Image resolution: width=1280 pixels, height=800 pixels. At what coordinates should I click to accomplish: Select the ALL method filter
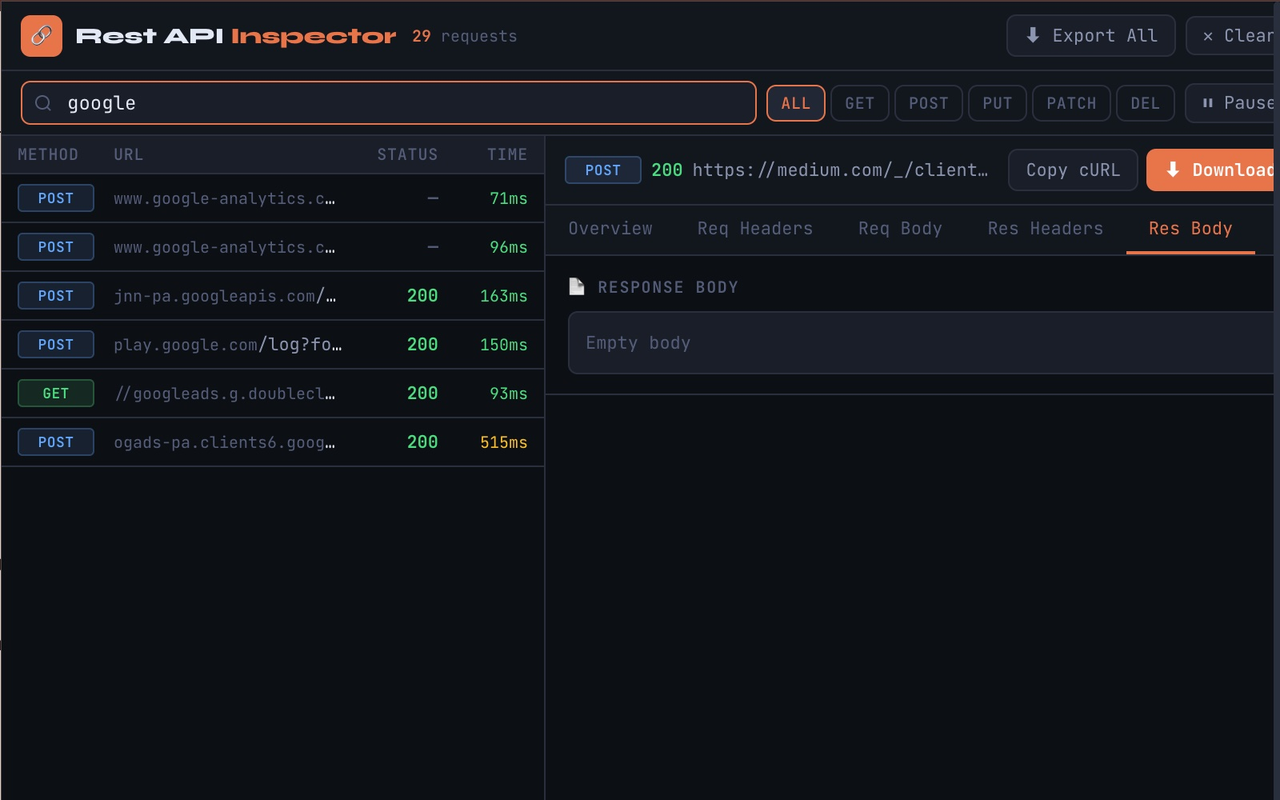(x=796, y=103)
